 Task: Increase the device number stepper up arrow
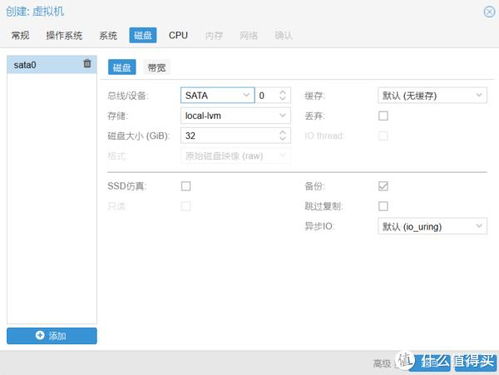pyautogui.click(x=283, y=92)
